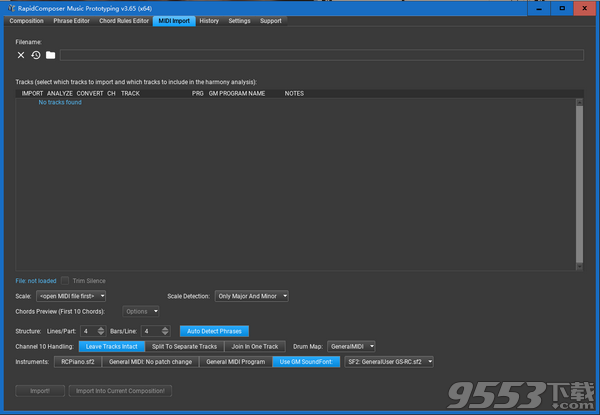Open the Support tab
600x415 pixels.
click(271, 21)
